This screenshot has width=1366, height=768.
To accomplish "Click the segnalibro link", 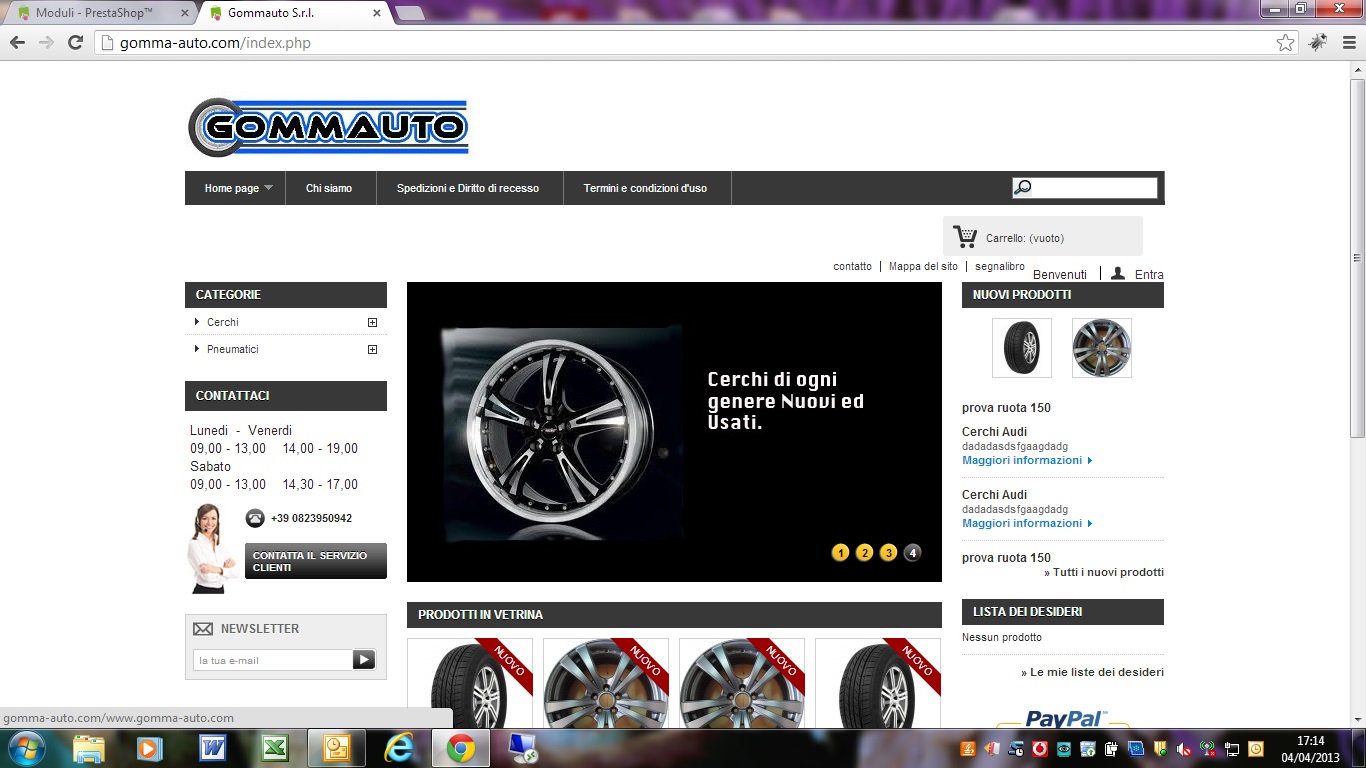I will pyautogui.click(x=1000, y=266).
